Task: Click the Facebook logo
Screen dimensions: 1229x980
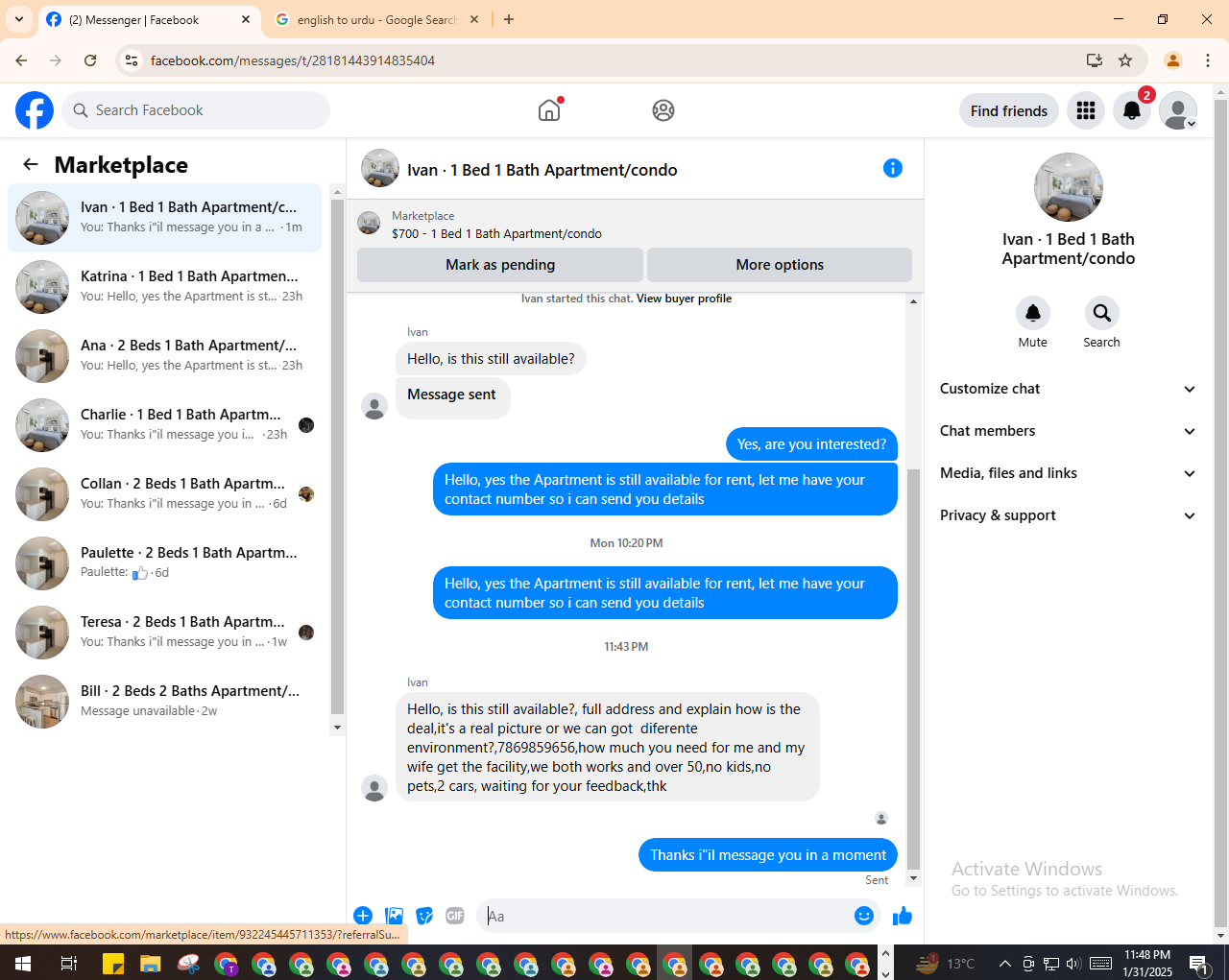Action: (x=35, y=110)
